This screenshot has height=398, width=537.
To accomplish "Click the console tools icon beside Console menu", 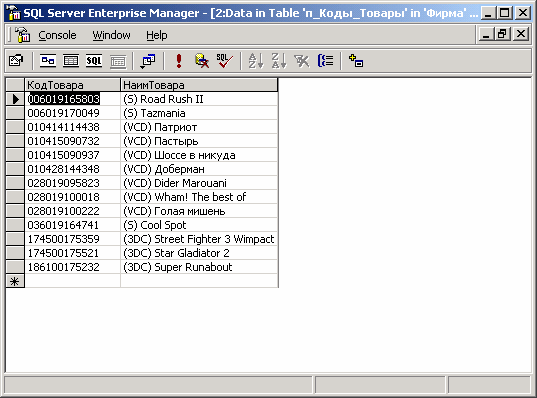I will coord(23,35).
